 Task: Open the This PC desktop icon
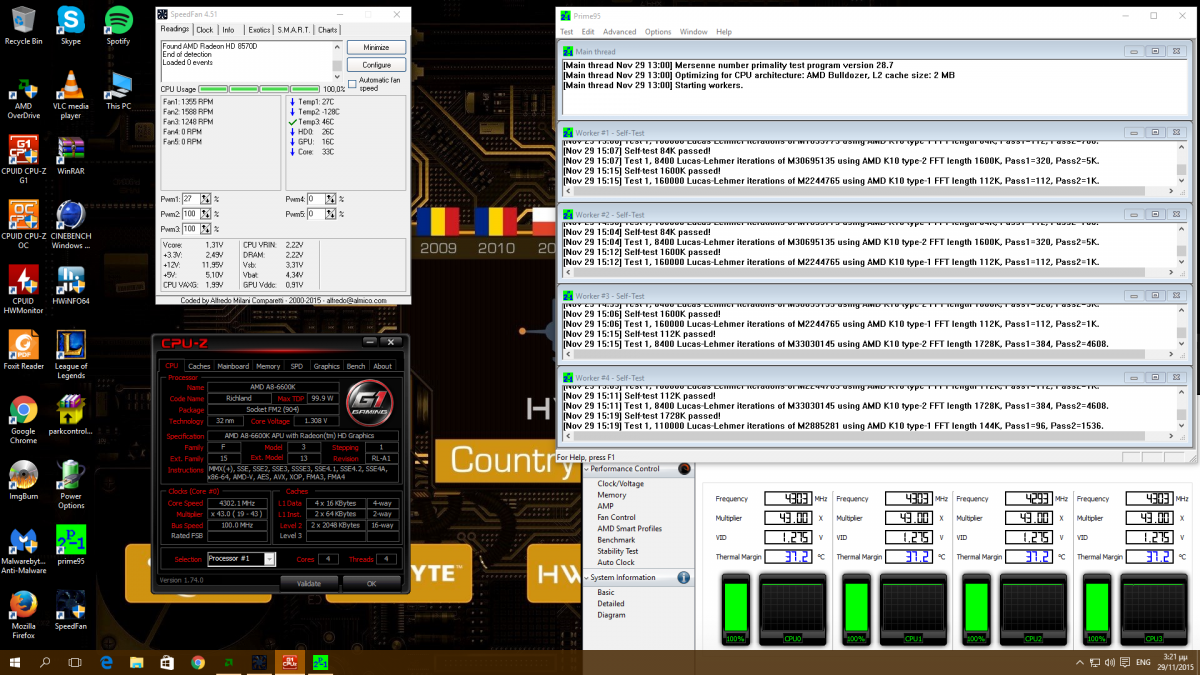[118, 90]
